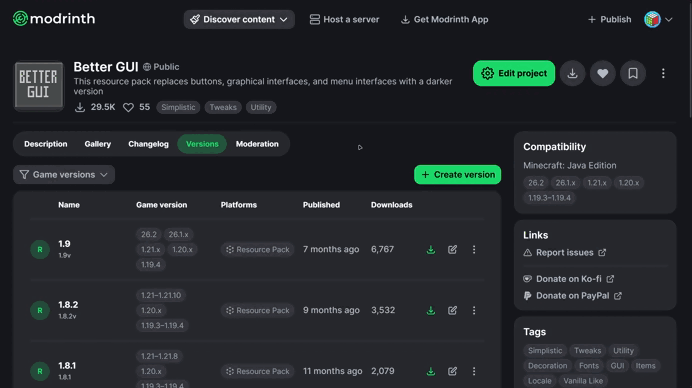Click the release badge of version 1.8.2
Screen dimensions: 692x388
(x=40, y=310)
